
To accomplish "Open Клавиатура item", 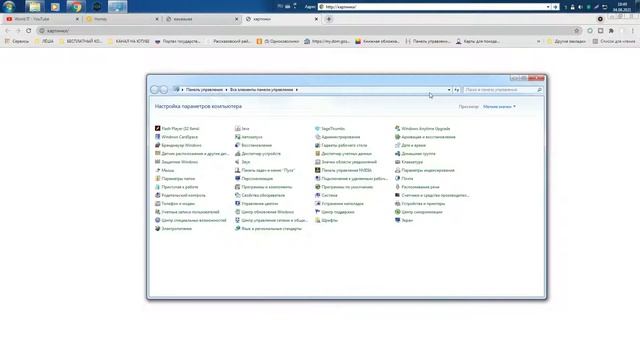I will (409, 162).
